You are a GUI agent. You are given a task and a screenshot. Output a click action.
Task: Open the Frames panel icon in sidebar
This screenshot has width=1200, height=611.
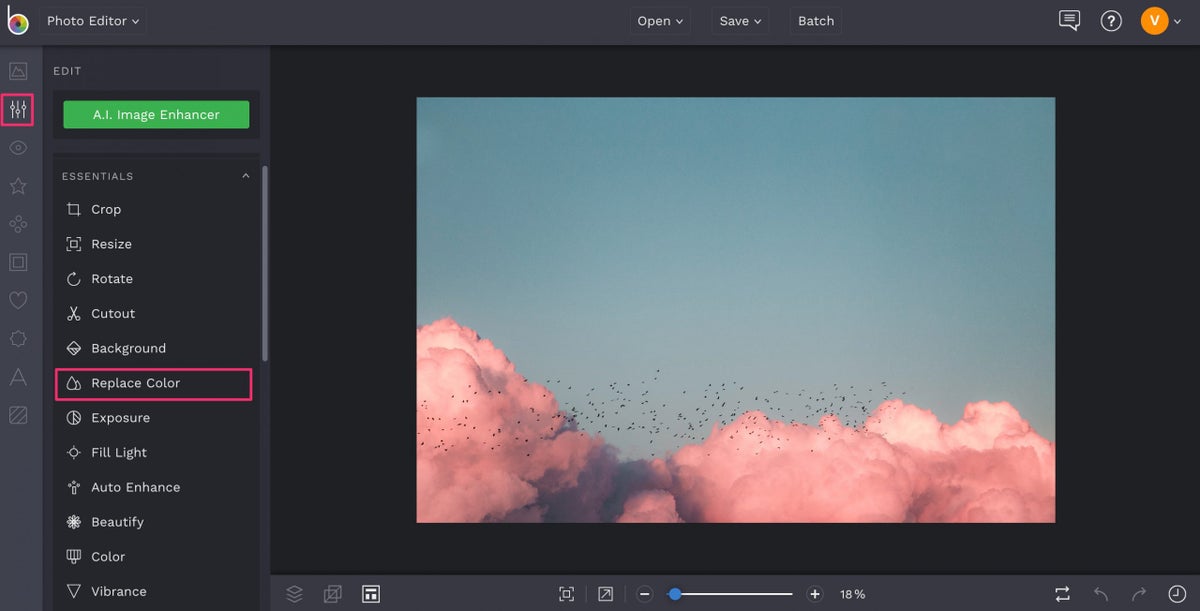[x=17, y=262]
